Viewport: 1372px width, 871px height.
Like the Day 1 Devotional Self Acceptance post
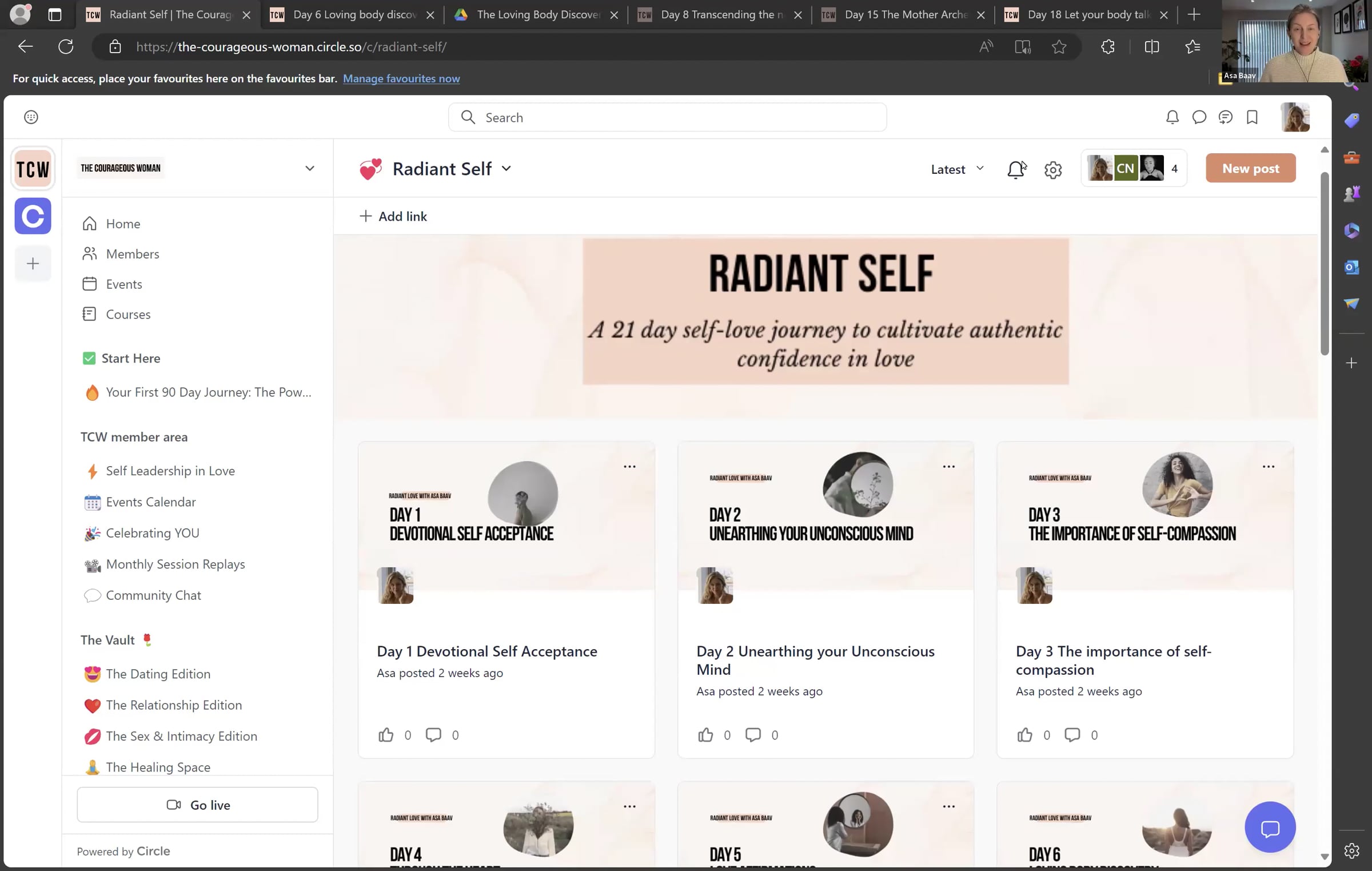[x=386, y=735]
